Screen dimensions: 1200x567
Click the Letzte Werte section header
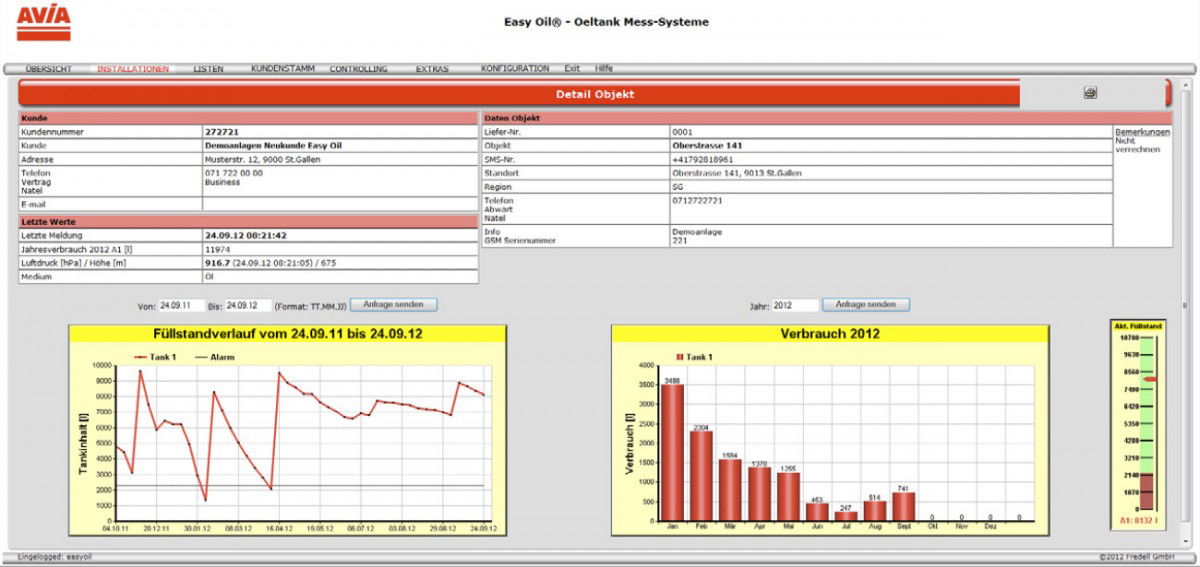[247, 221]
